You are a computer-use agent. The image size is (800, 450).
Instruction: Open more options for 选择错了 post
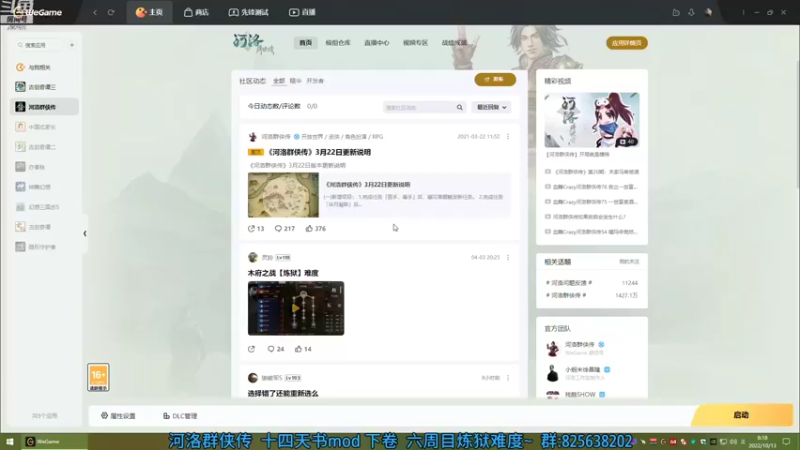pyautogui.click(x=508, y=378)
